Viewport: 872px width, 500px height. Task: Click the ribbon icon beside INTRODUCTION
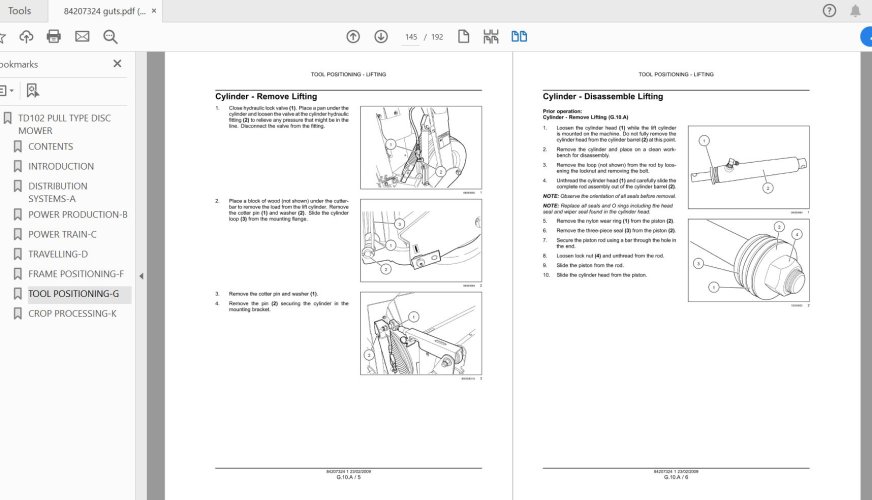pos(18,166)
